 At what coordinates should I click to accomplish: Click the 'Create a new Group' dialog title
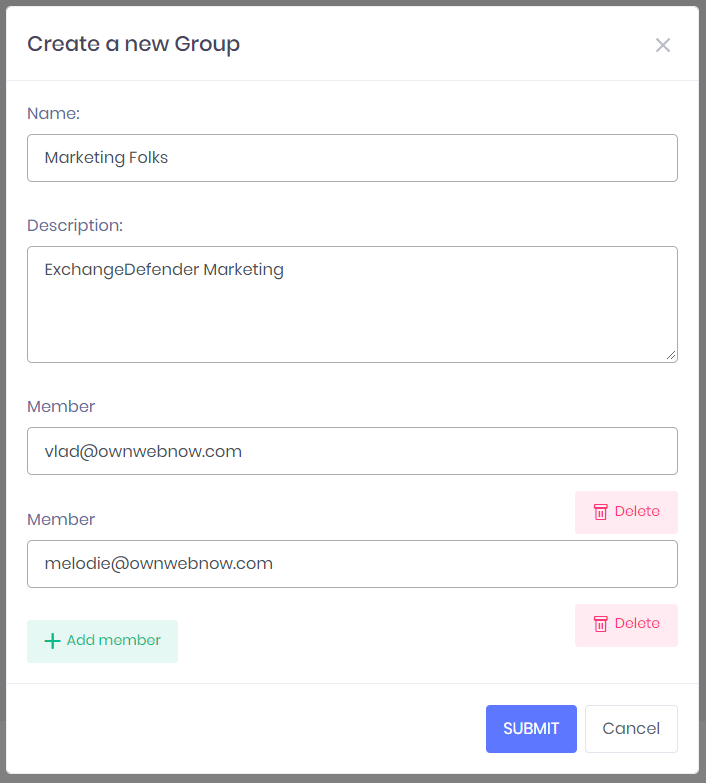coord(133,44)
